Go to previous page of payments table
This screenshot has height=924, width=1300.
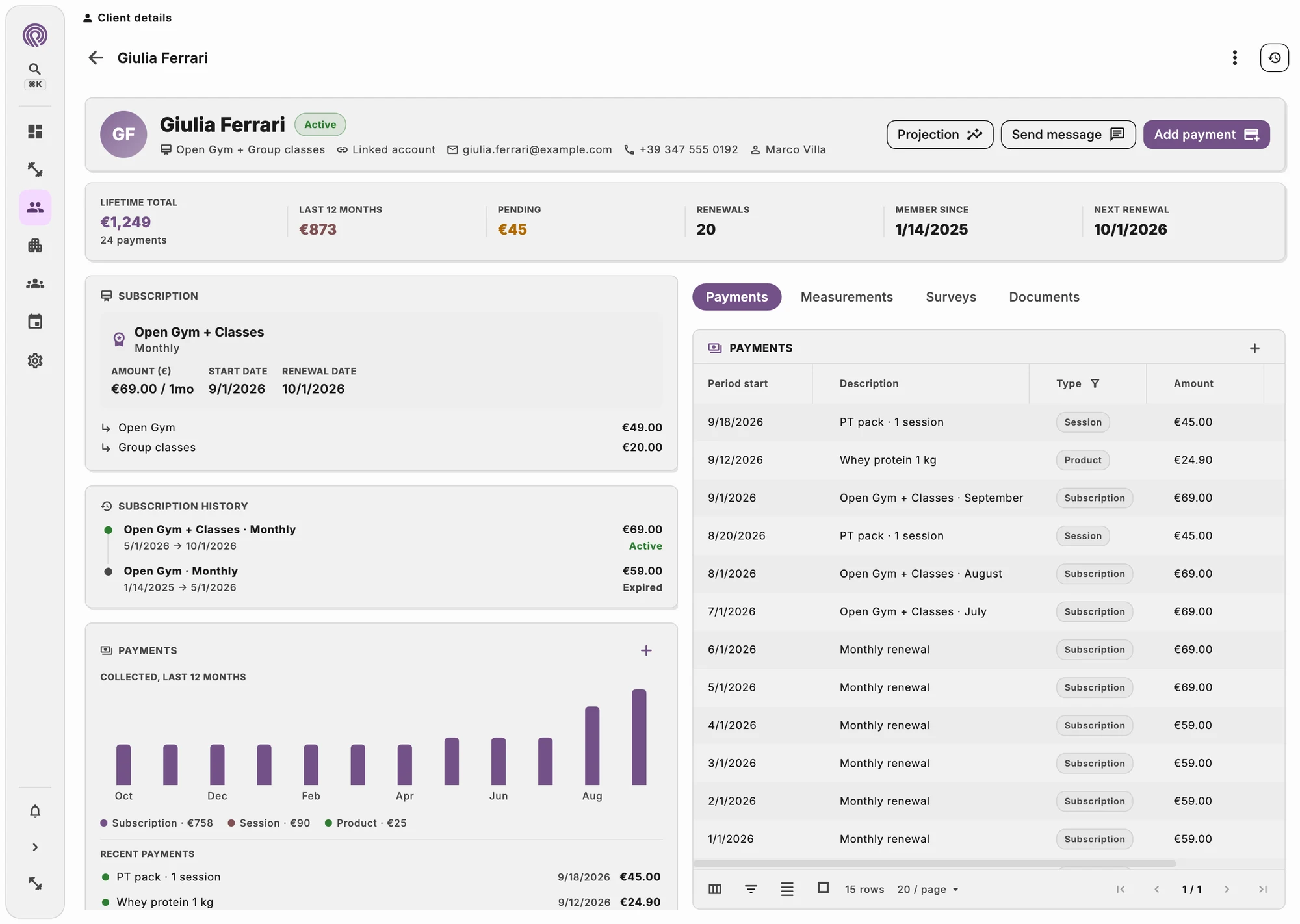tap(1157, 889)
